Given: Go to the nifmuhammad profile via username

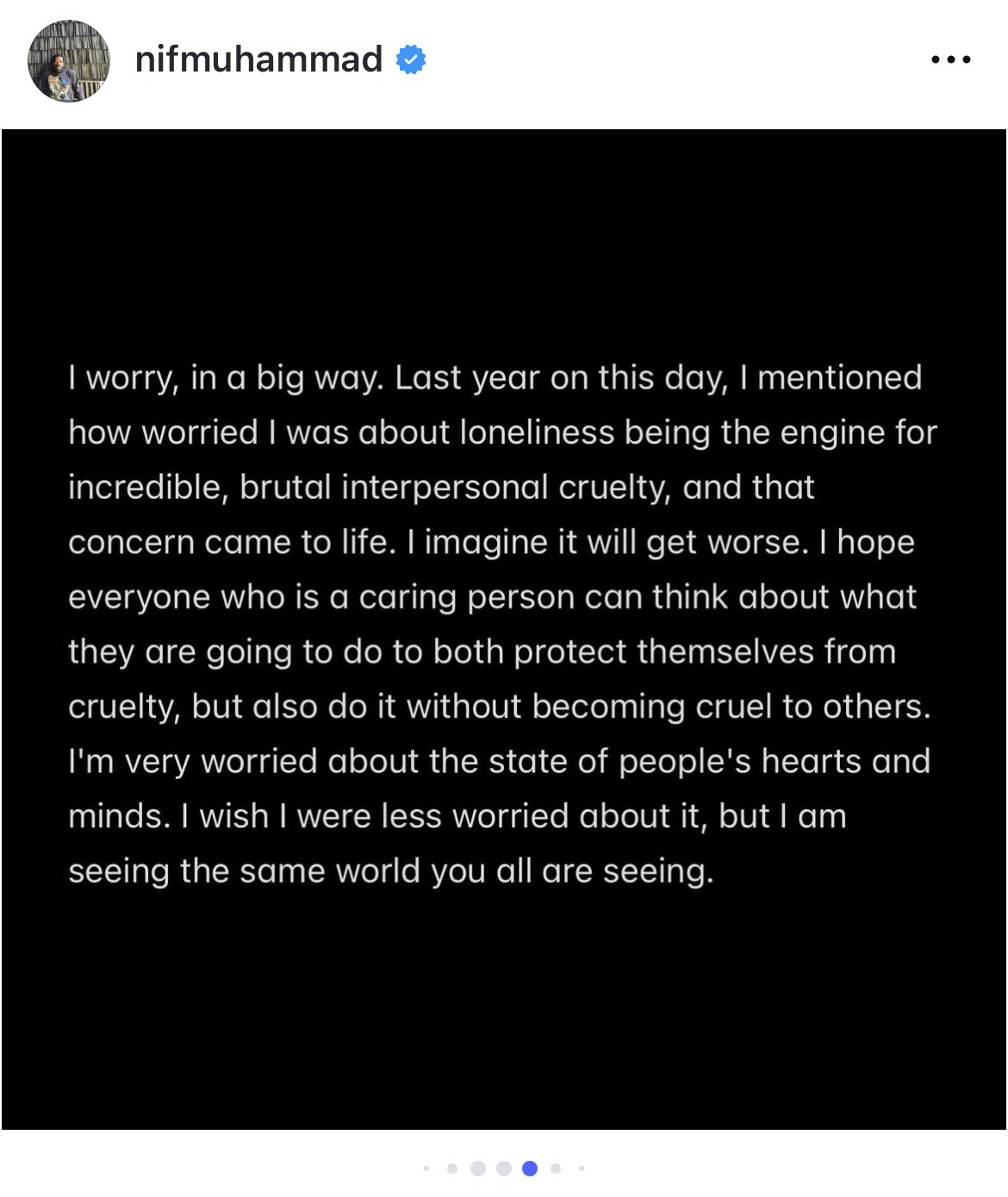Looking at the screenshot, I should pos(258,59).
